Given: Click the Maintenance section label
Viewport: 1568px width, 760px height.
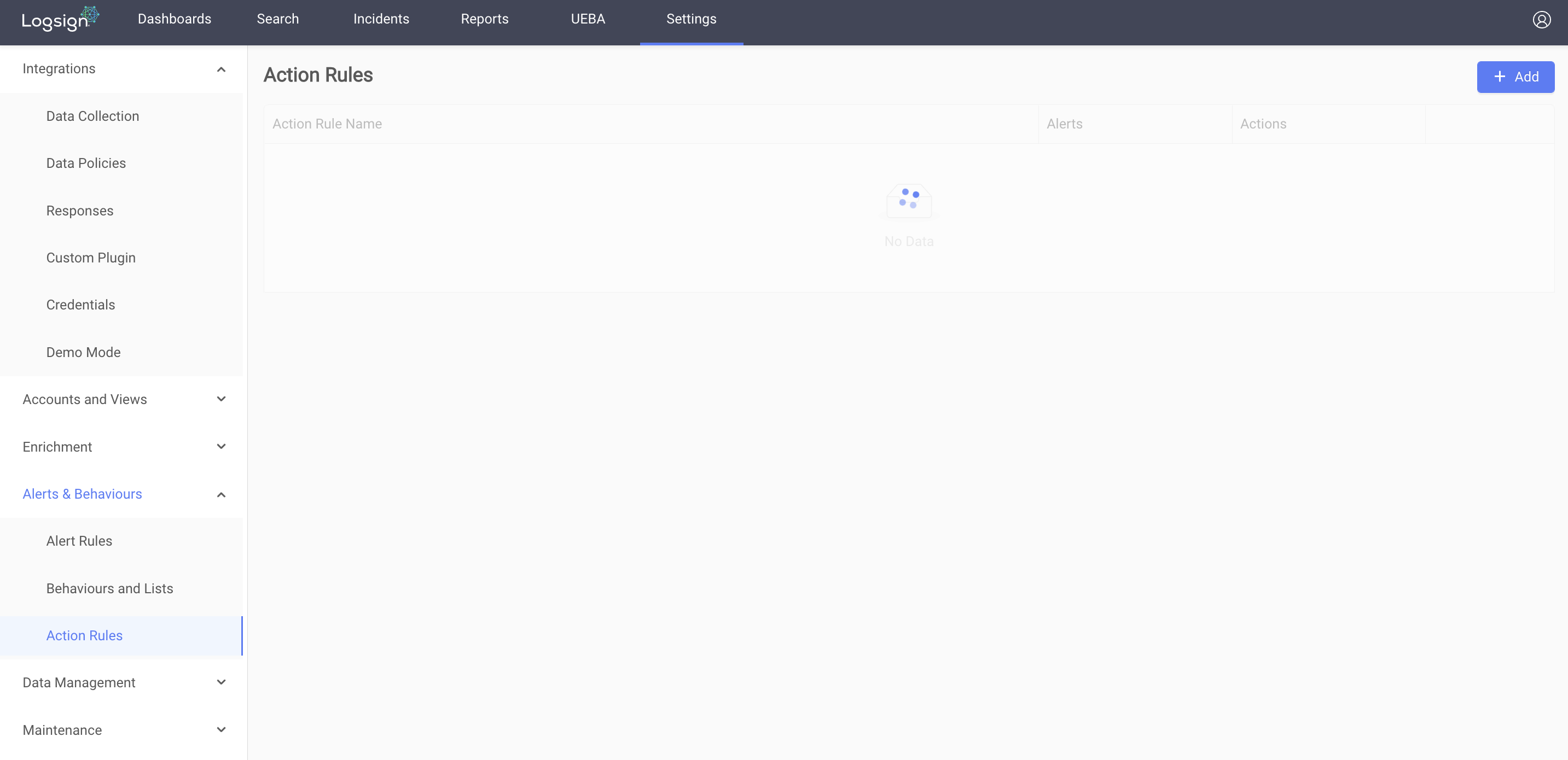Looking at the screenshot, I should coord(62,729).
